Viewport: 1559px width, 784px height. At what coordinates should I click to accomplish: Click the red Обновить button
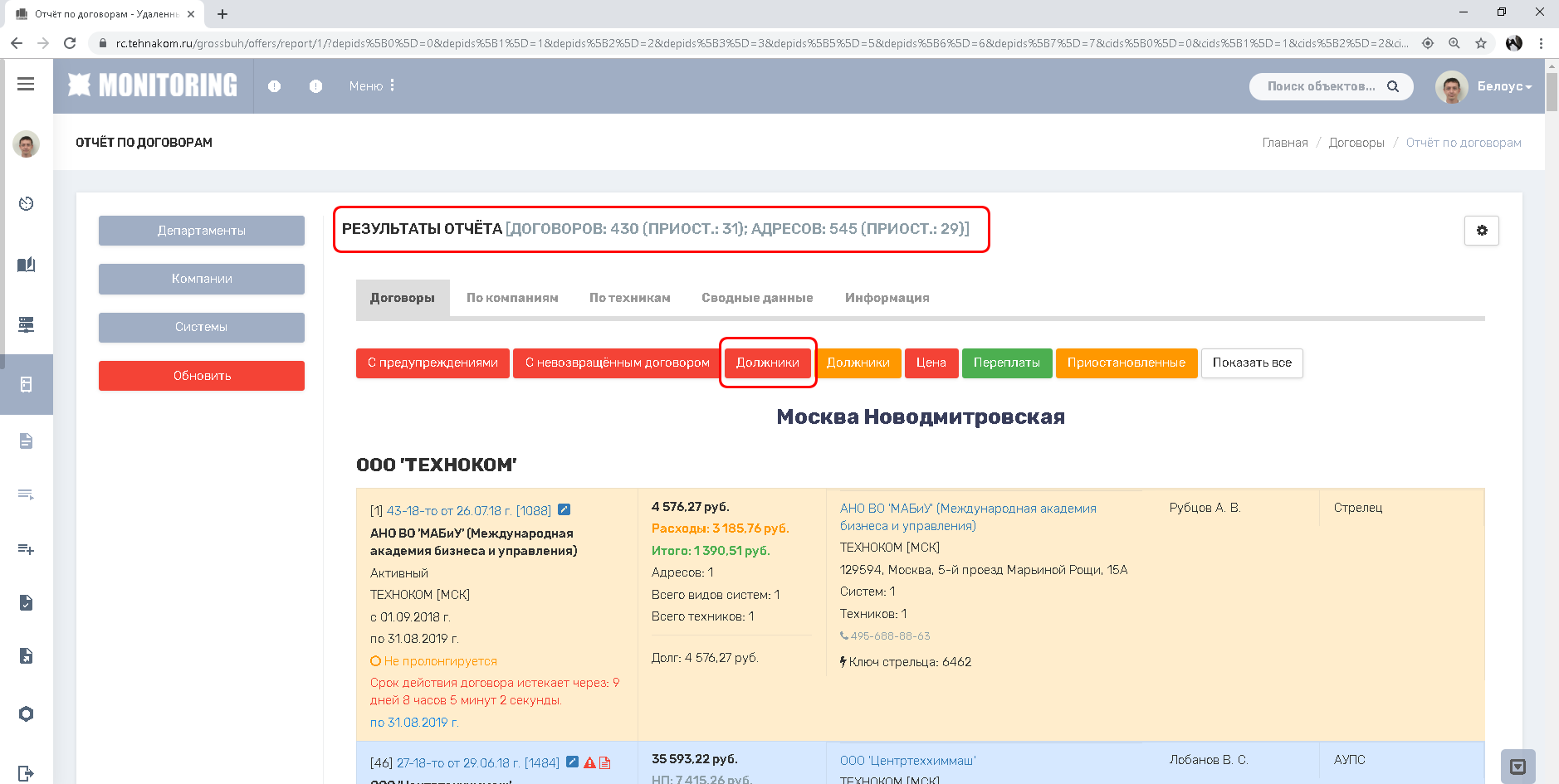[202, 376]
